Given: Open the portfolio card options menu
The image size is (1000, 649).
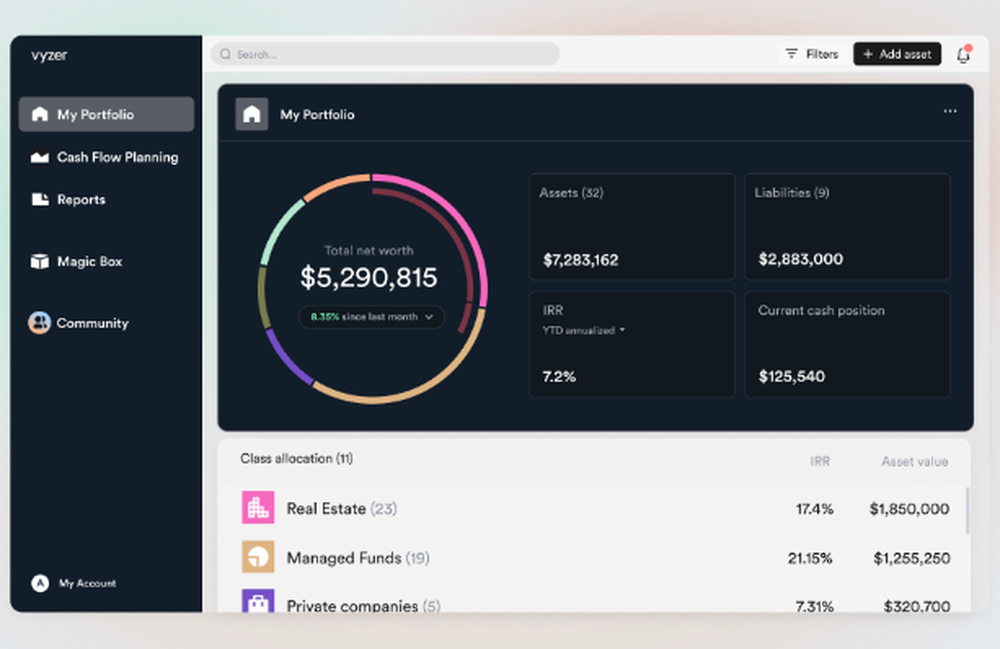Looking at the screenshot, I should pyautogui.click(x=950, y=112).
